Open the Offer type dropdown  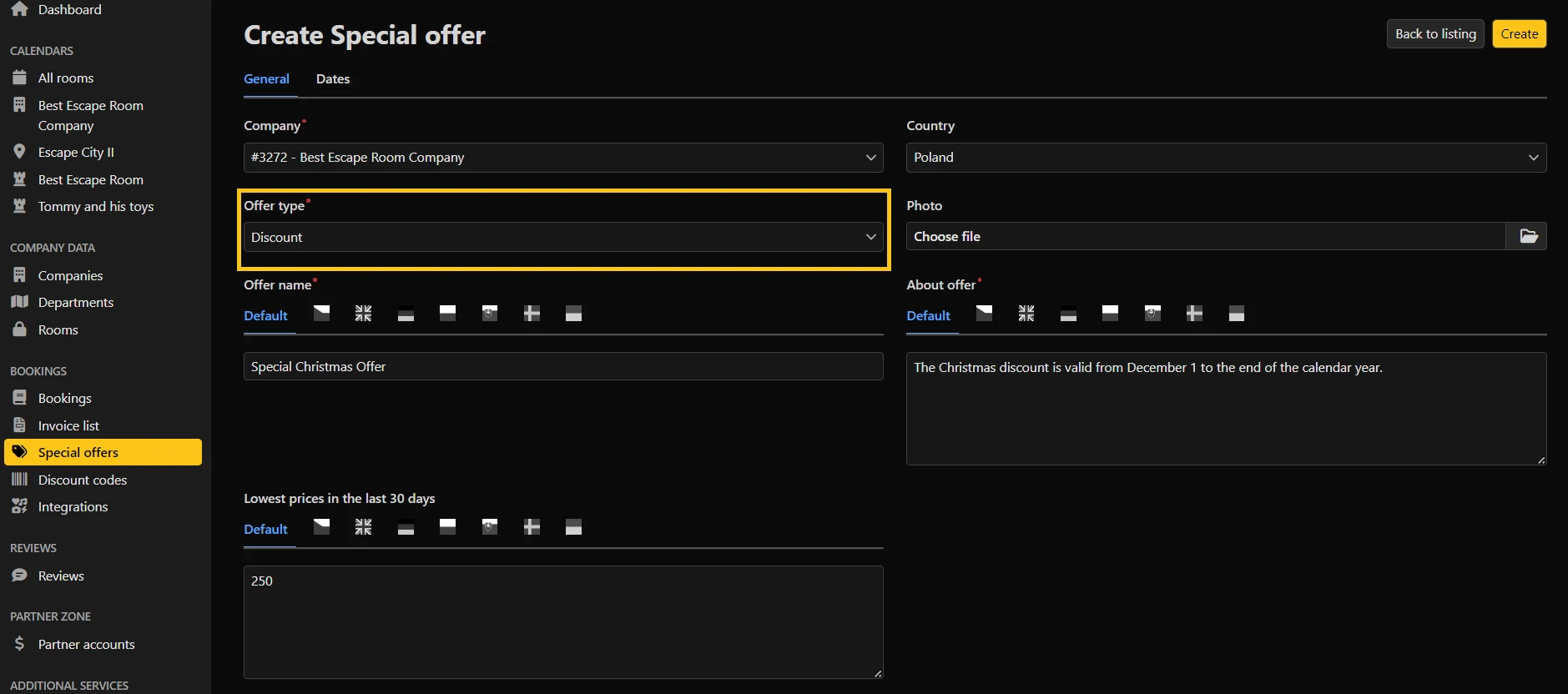coord(562,237)
